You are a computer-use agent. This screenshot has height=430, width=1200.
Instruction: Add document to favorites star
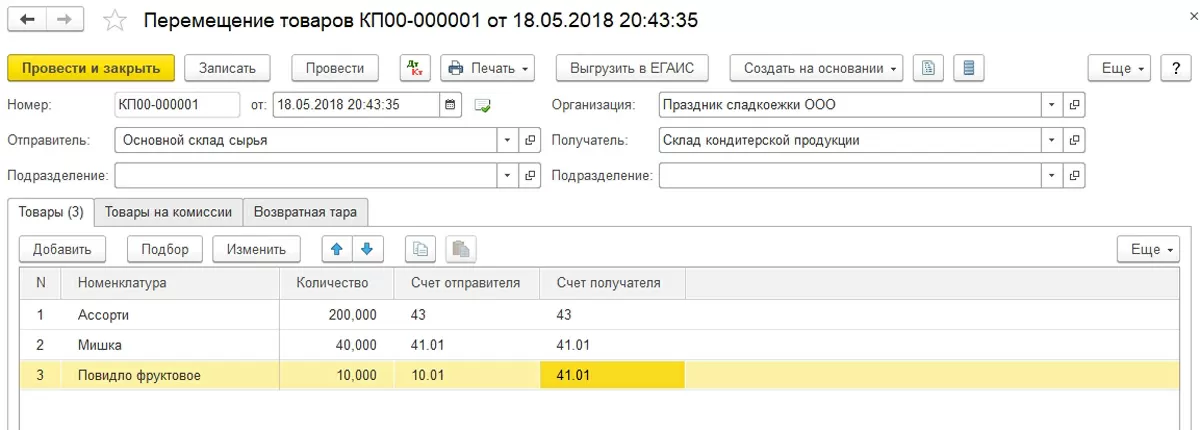click(116, 20)
